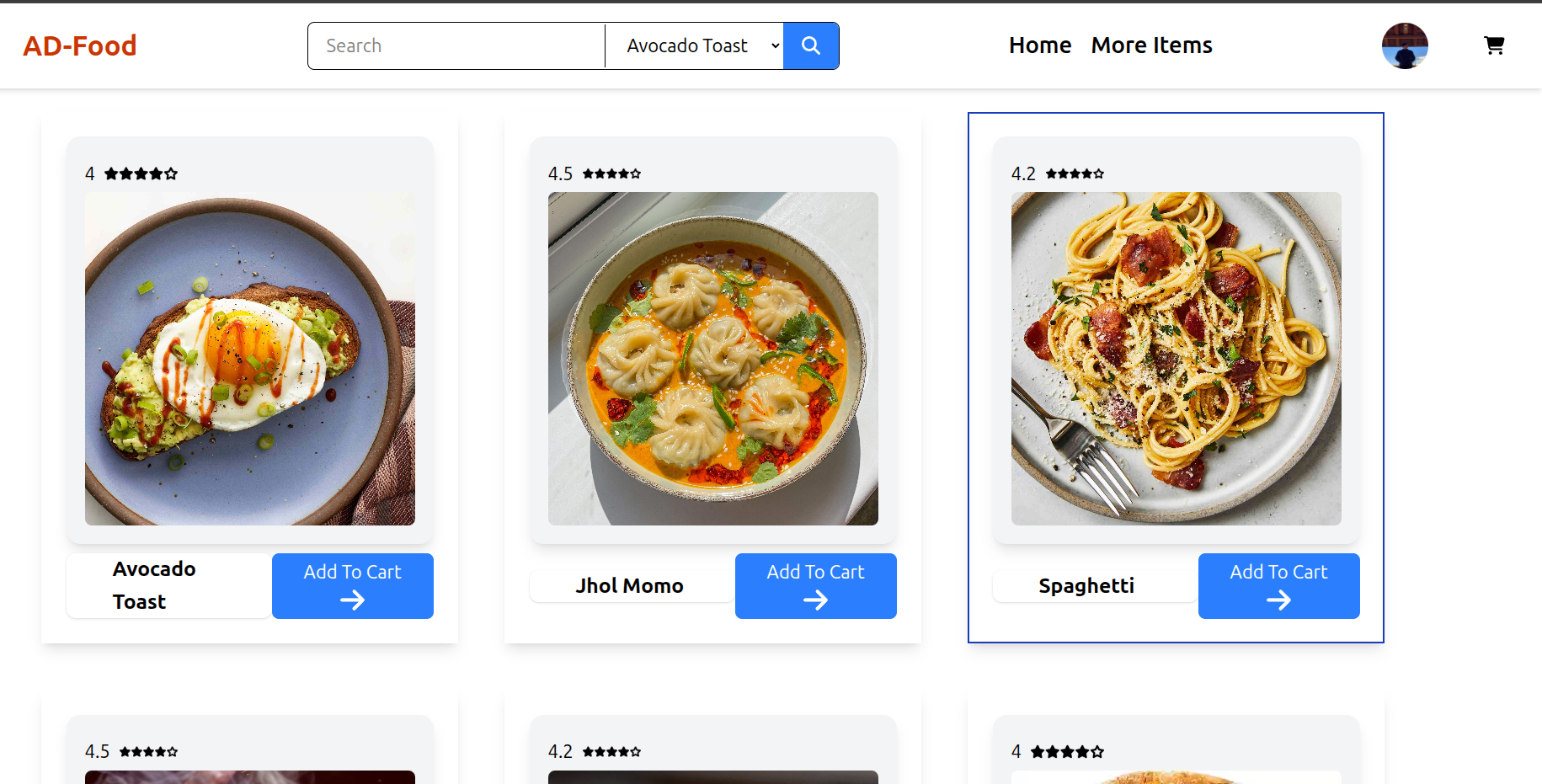Click the Spaghetti item name

pos(1086,586)
